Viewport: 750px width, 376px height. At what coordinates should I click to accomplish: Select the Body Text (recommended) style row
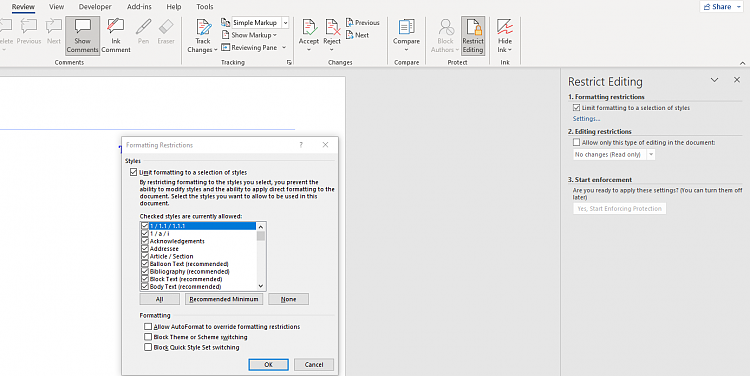pos(199,287)
